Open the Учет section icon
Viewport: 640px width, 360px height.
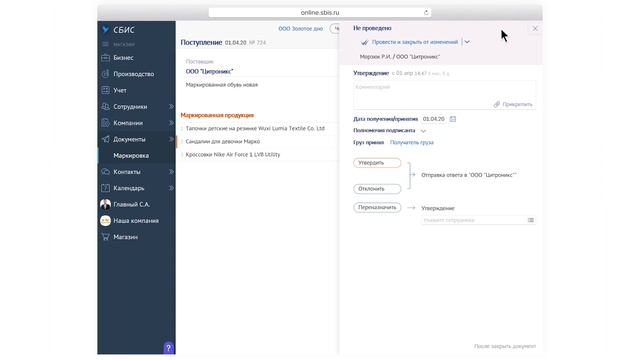(x=105, y=90)
